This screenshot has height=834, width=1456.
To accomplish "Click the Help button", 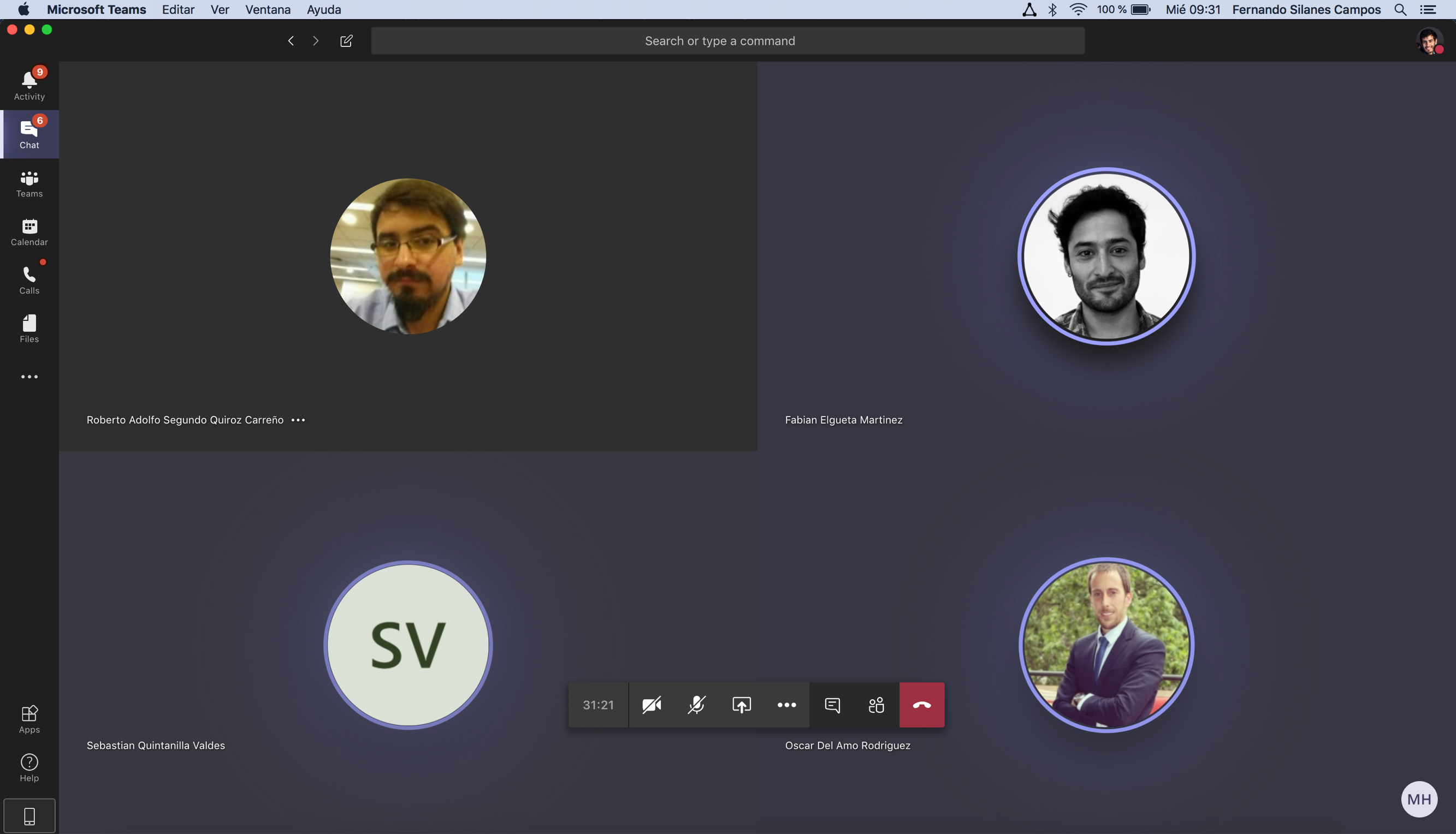I will click(29, 767).
